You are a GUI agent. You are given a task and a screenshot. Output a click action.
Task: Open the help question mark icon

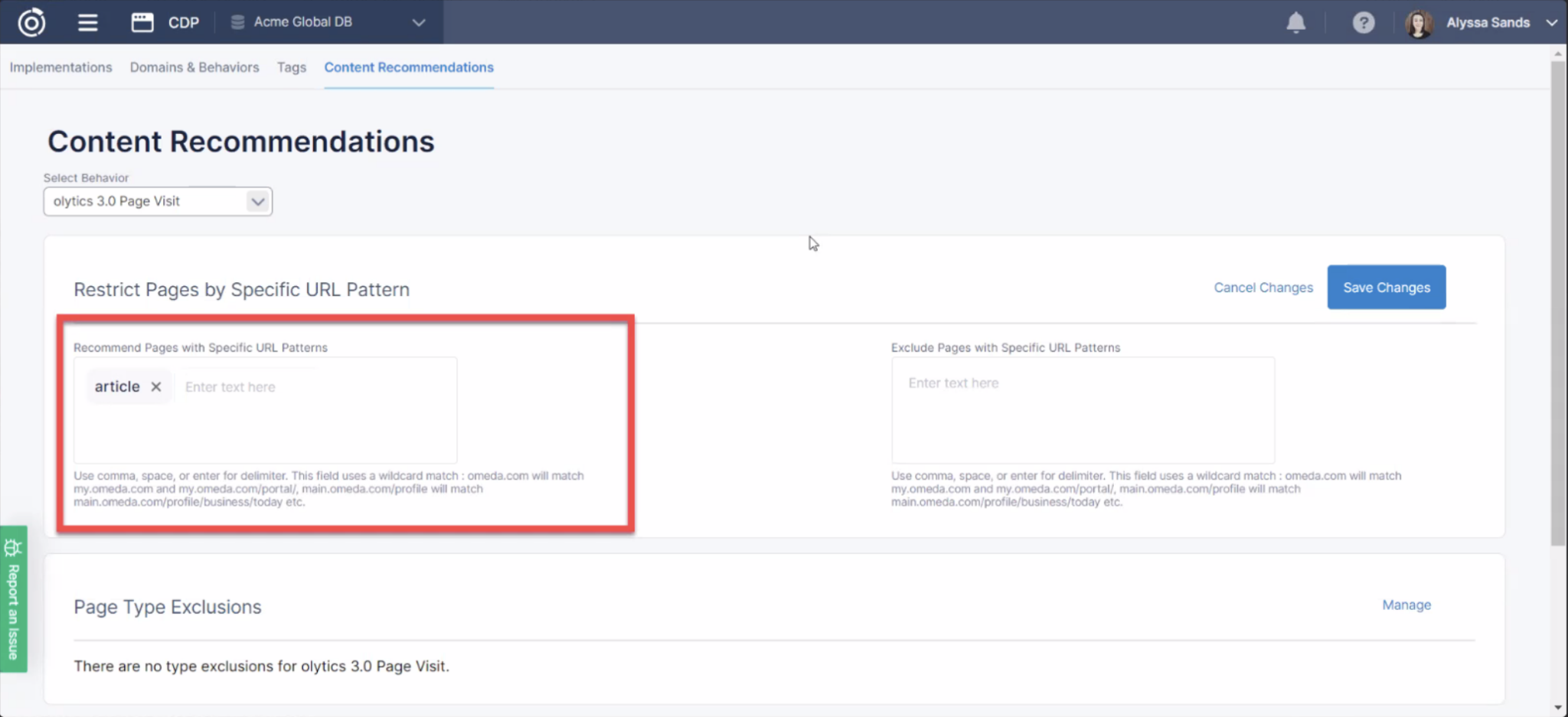(1363, 23)
